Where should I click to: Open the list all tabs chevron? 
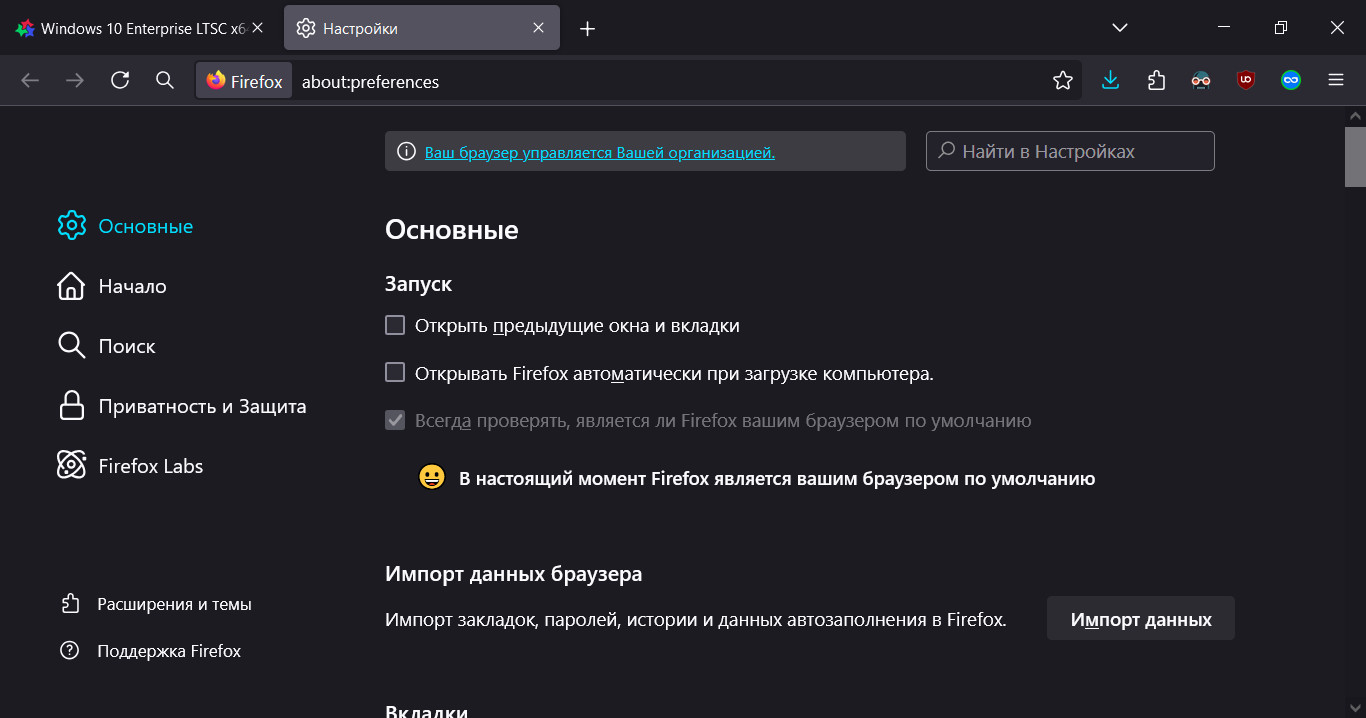coord(1120,28)
